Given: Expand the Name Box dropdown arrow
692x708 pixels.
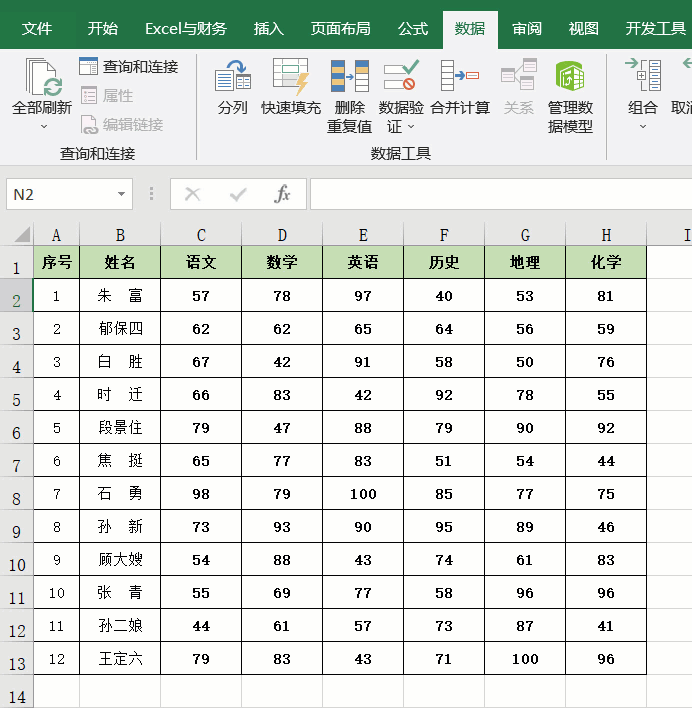Looking at the screenshot, I should 122,194.
